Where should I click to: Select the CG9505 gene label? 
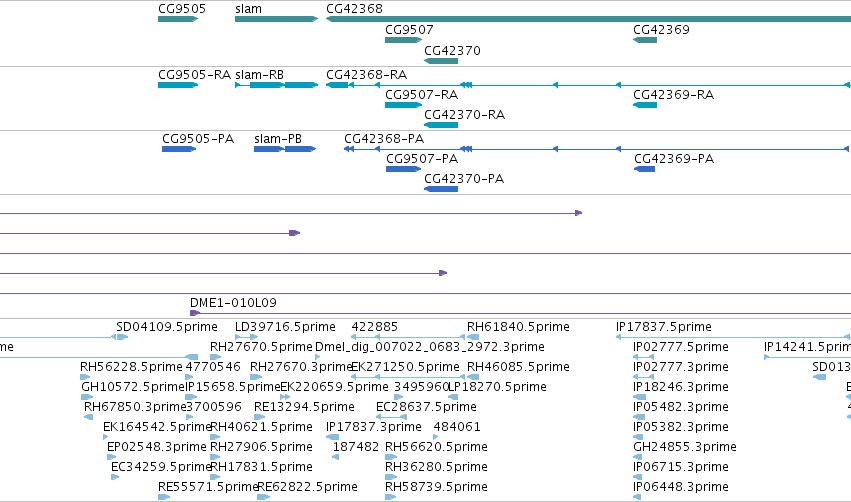pyautogui.click(x=182, y=9)
